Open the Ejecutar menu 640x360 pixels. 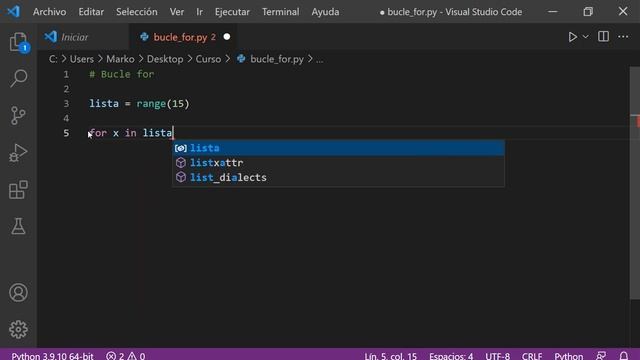[232, 12]
